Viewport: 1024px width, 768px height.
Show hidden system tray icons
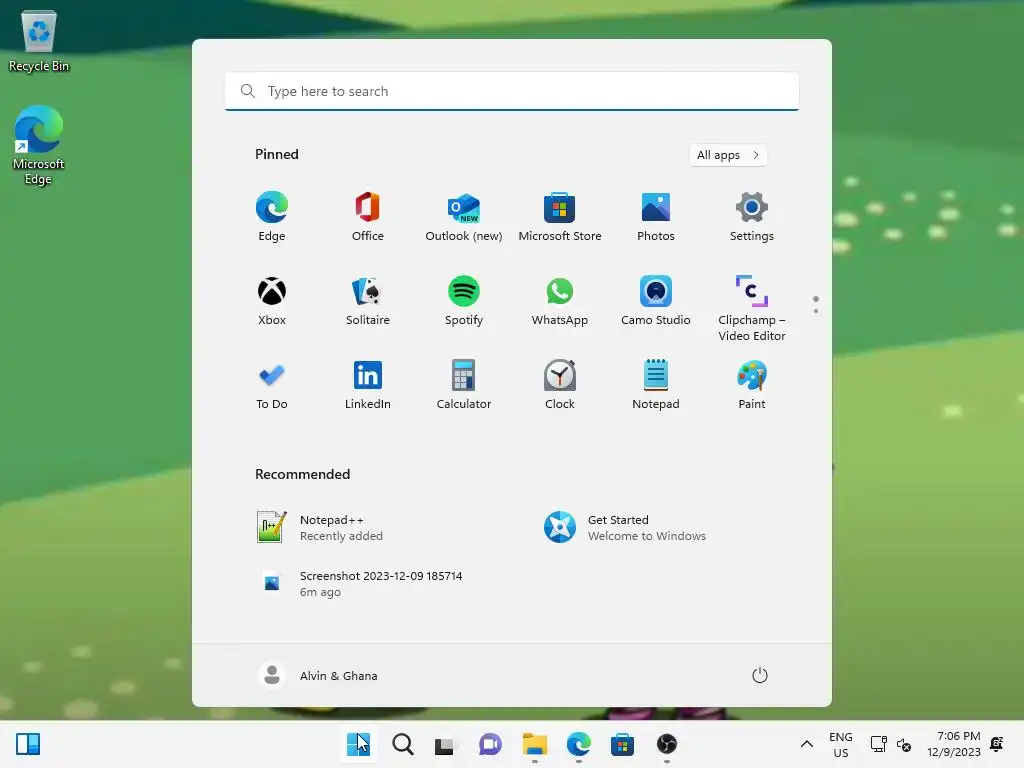(807, 744)
